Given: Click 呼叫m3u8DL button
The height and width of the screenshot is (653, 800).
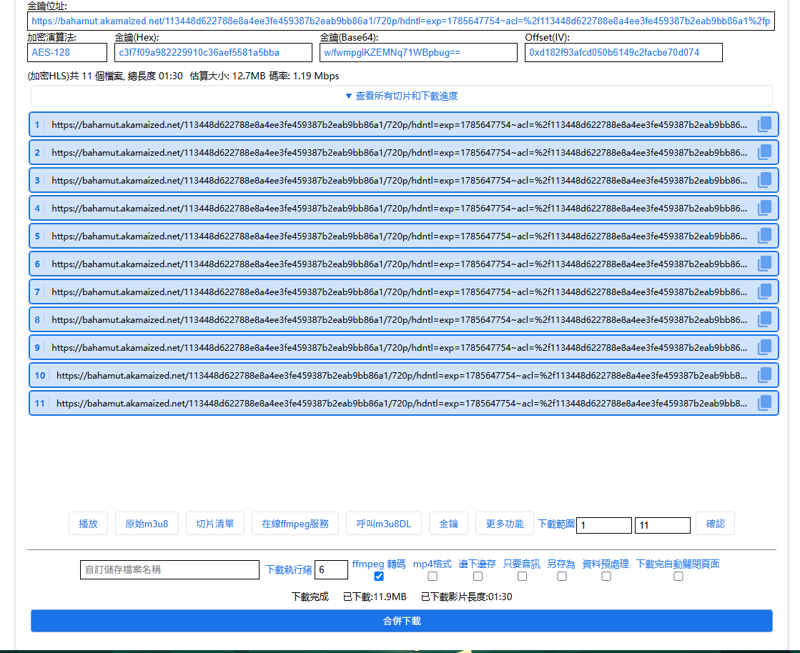Looking at the screenshot, I should [384, 523].
